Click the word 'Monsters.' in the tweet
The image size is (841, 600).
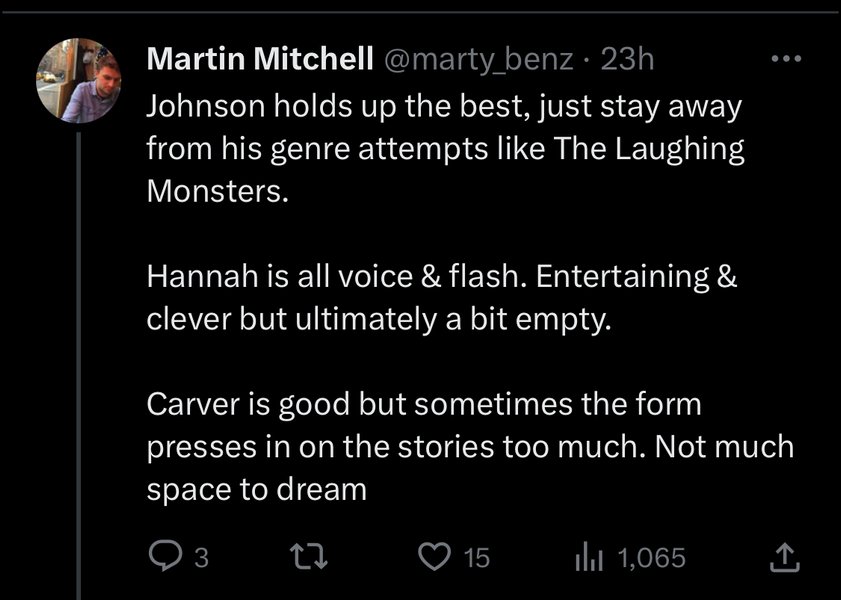pyautogui.click(x=217, y=191)
